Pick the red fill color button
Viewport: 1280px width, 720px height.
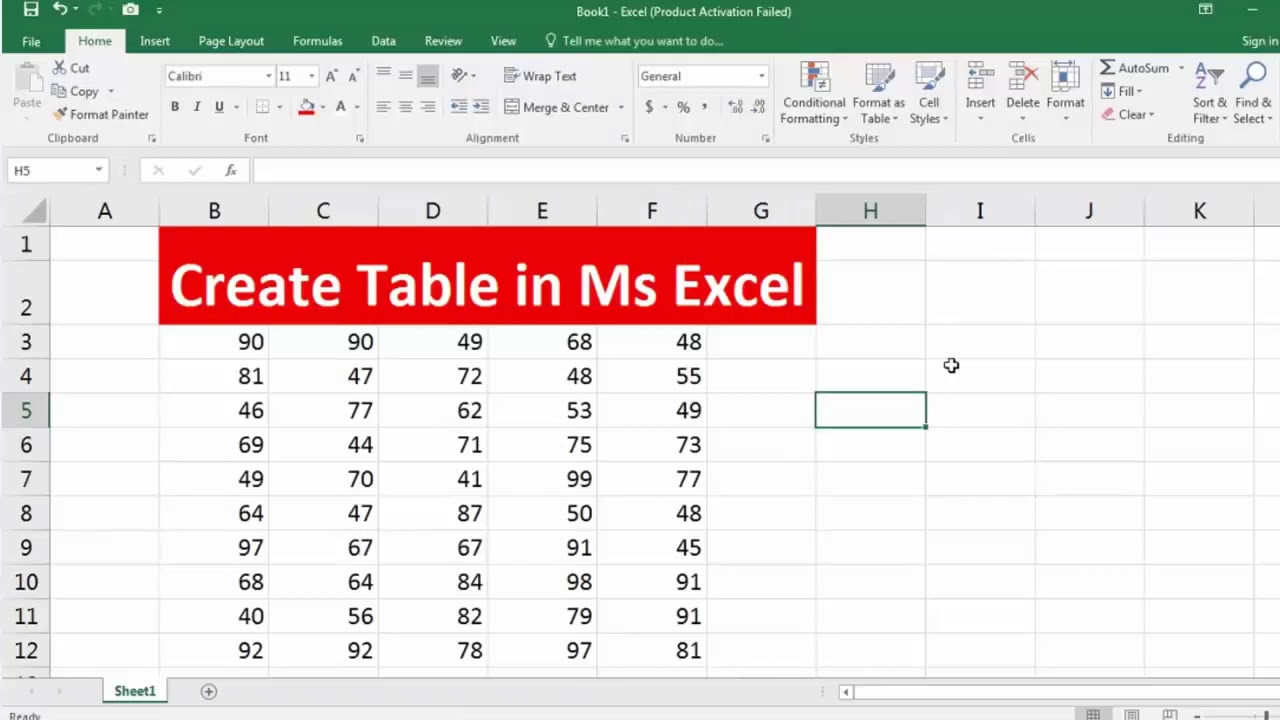[307, 107]
